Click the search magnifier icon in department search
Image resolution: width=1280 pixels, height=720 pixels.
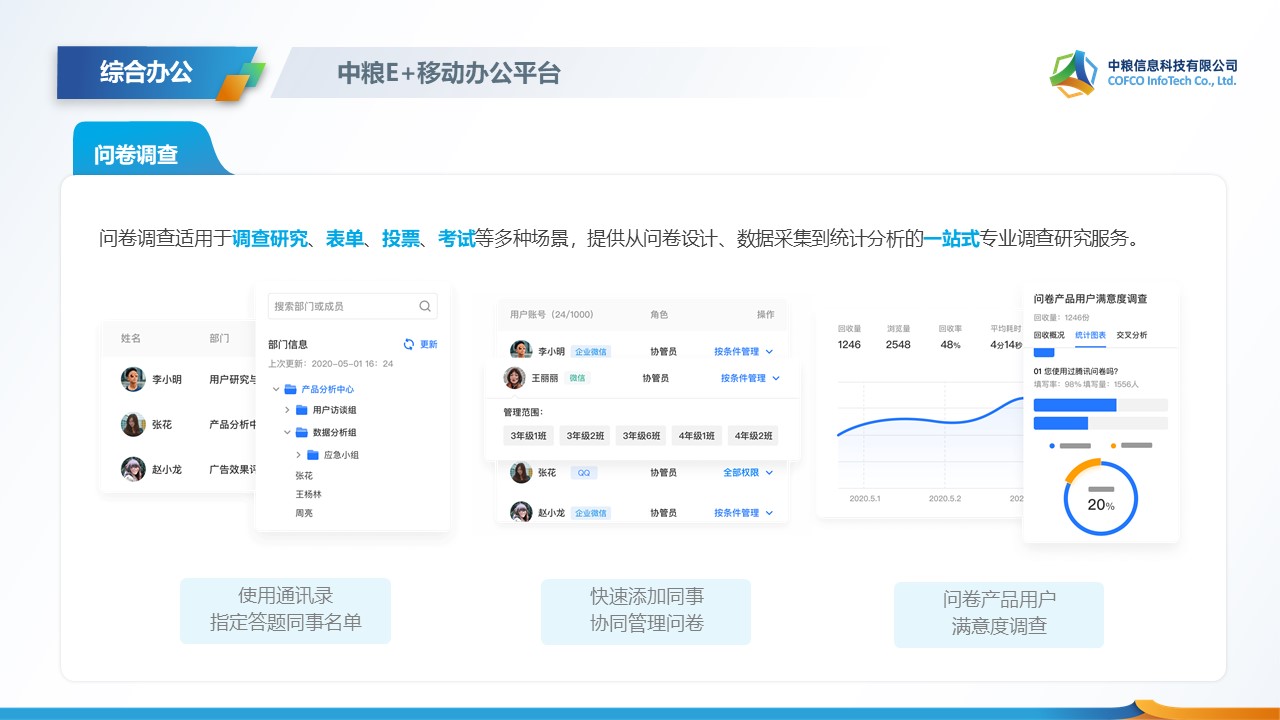click(x=425, y=306)
